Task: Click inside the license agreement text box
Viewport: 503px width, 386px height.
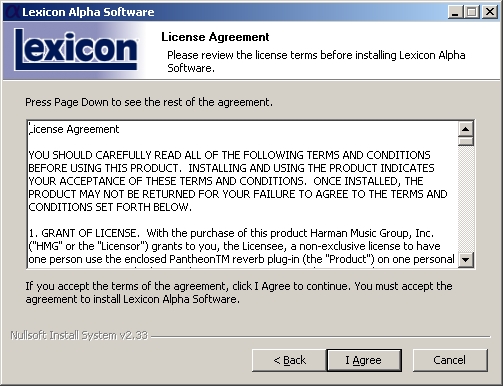Action: click(x=243, y=194)
